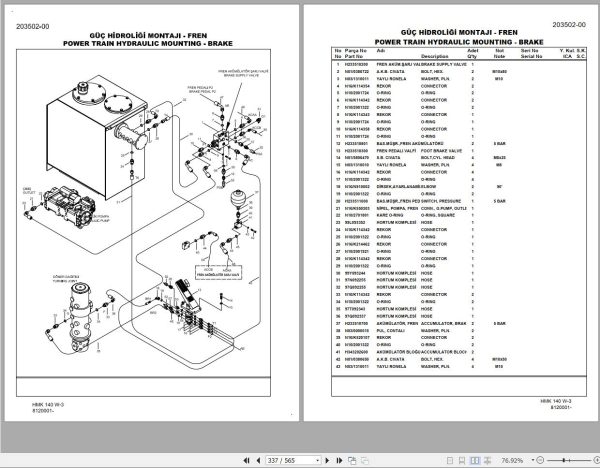Image resolution: width=600 pixels, height=468 pixels.
Task: Click the next view icon
Action: click(x=364, y=460)
